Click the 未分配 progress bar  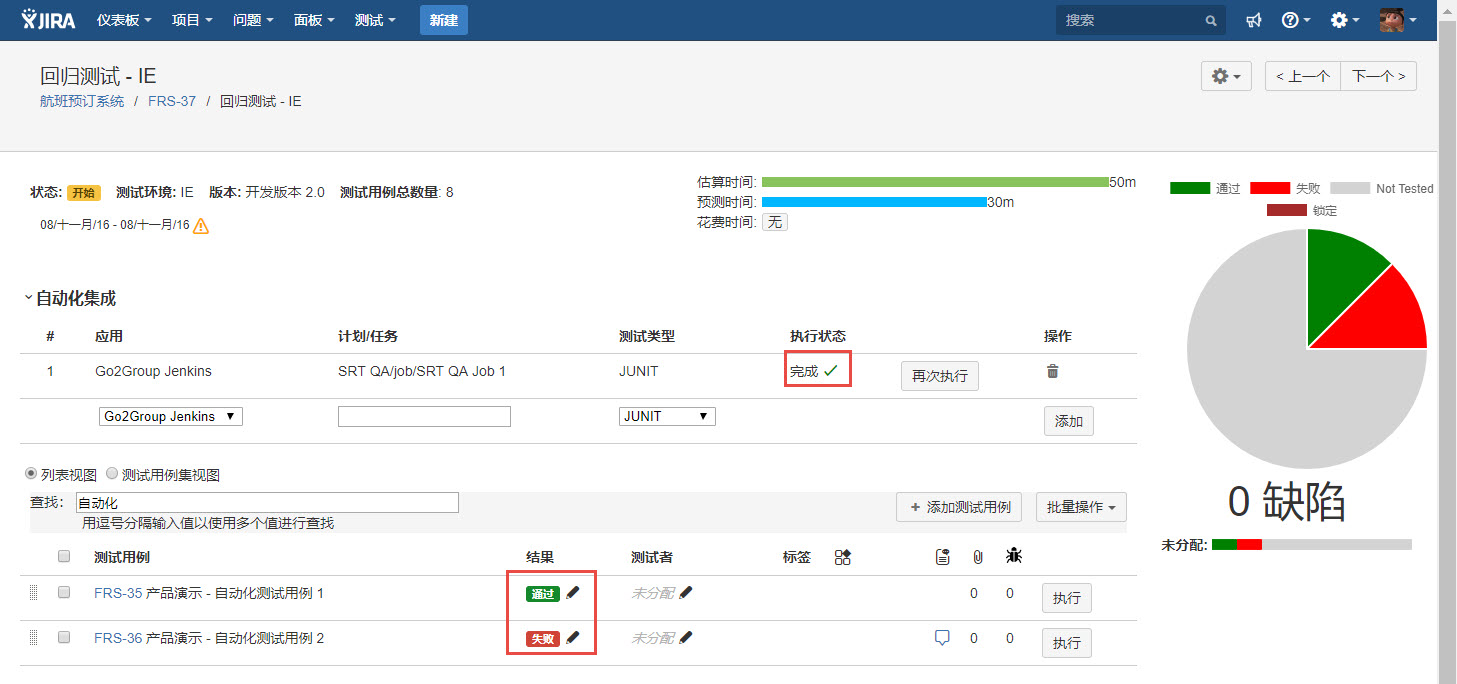click(x=1311, y=545)
